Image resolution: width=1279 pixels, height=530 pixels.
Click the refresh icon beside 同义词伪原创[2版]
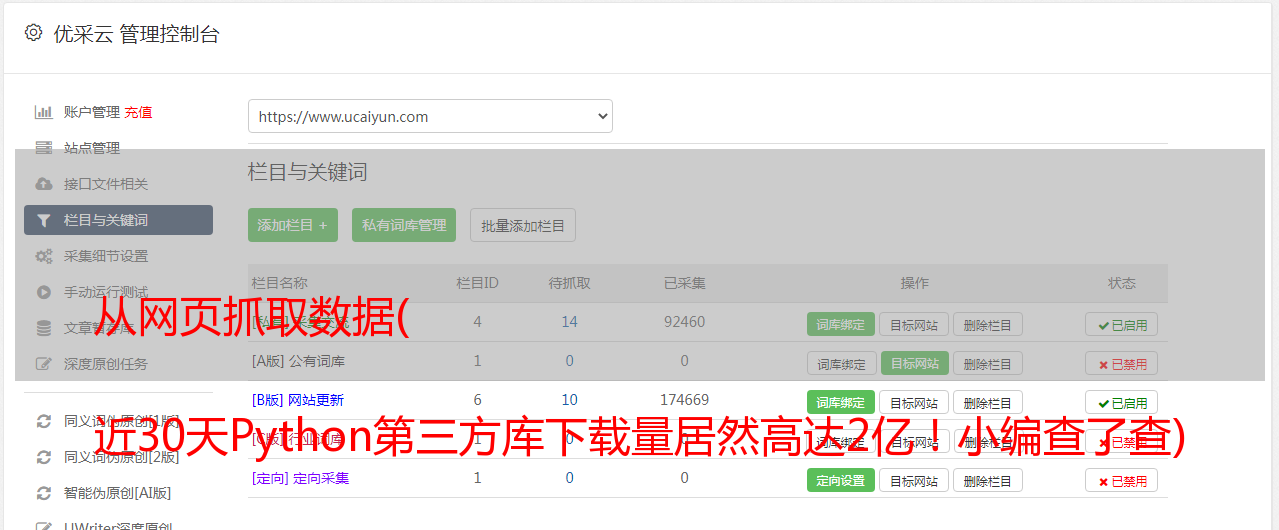click(x=44, y=457)
